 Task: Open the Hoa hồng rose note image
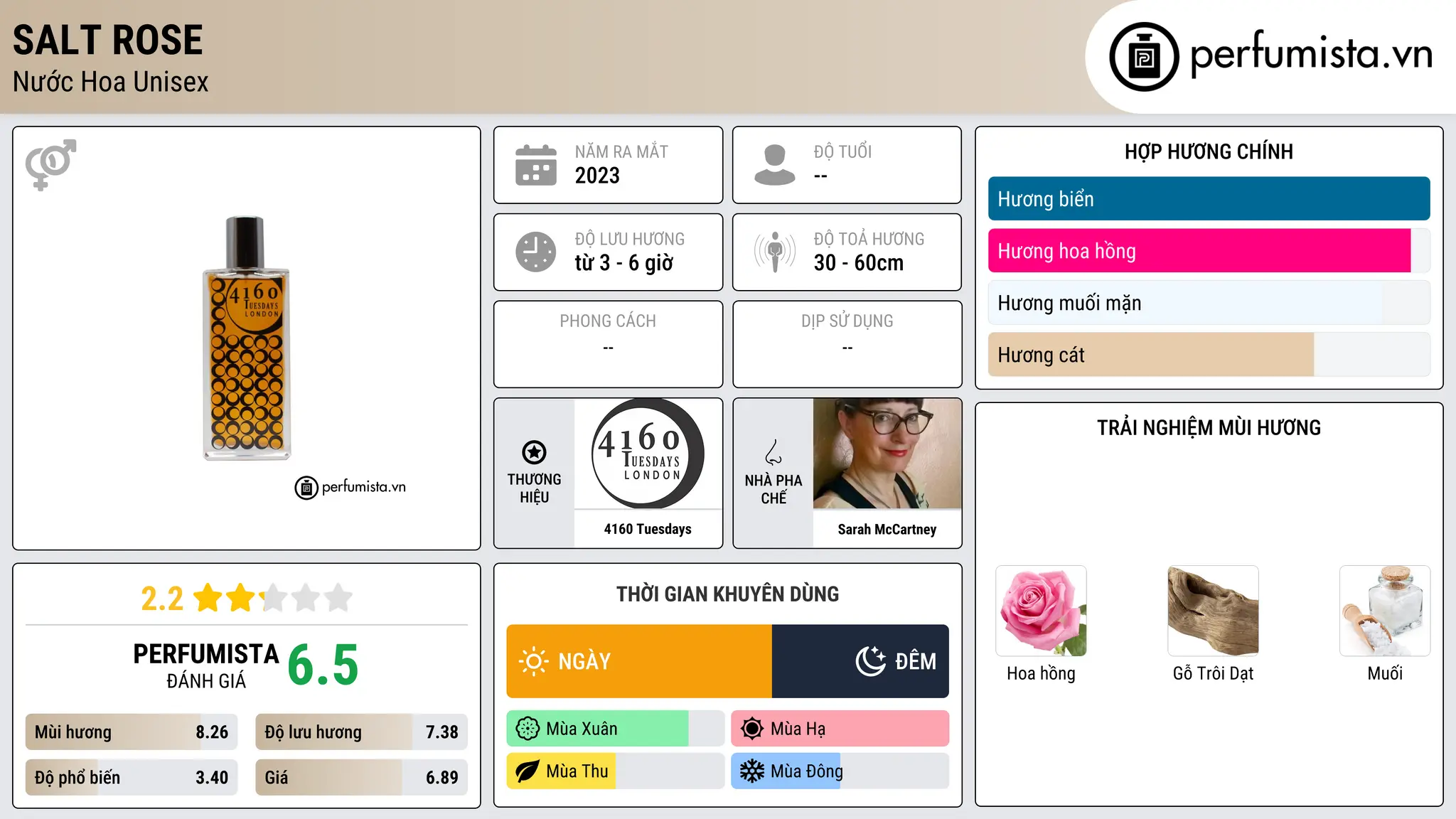[1041, 611]
